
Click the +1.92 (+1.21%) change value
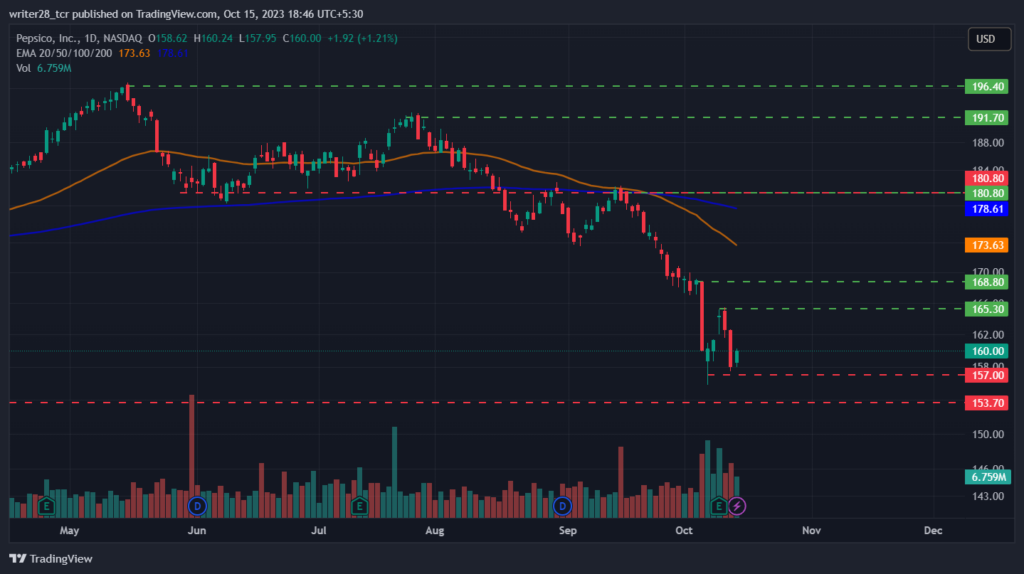click(362, 39)
